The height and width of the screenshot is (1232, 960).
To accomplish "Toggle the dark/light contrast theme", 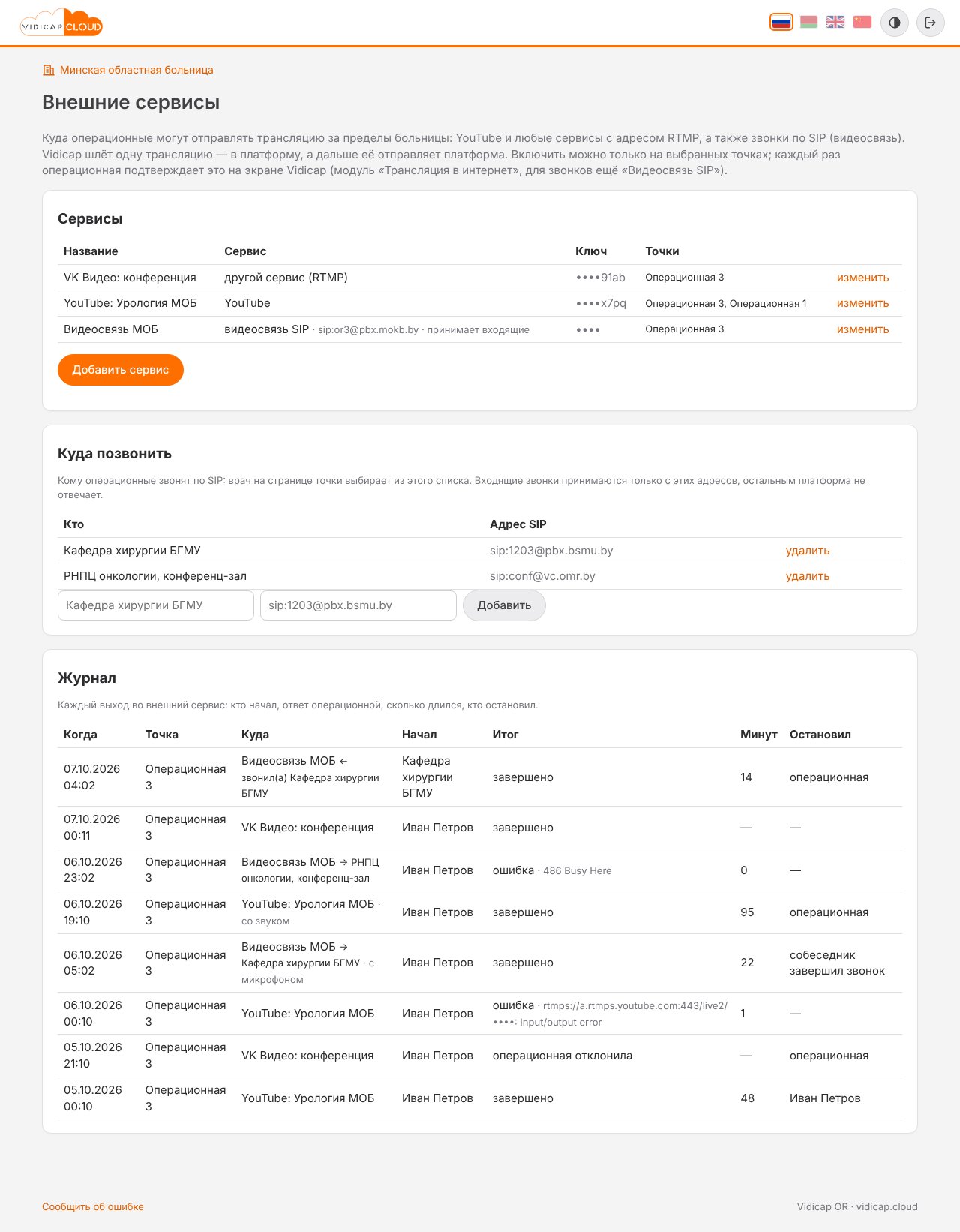I will click(x=895, y=23).
